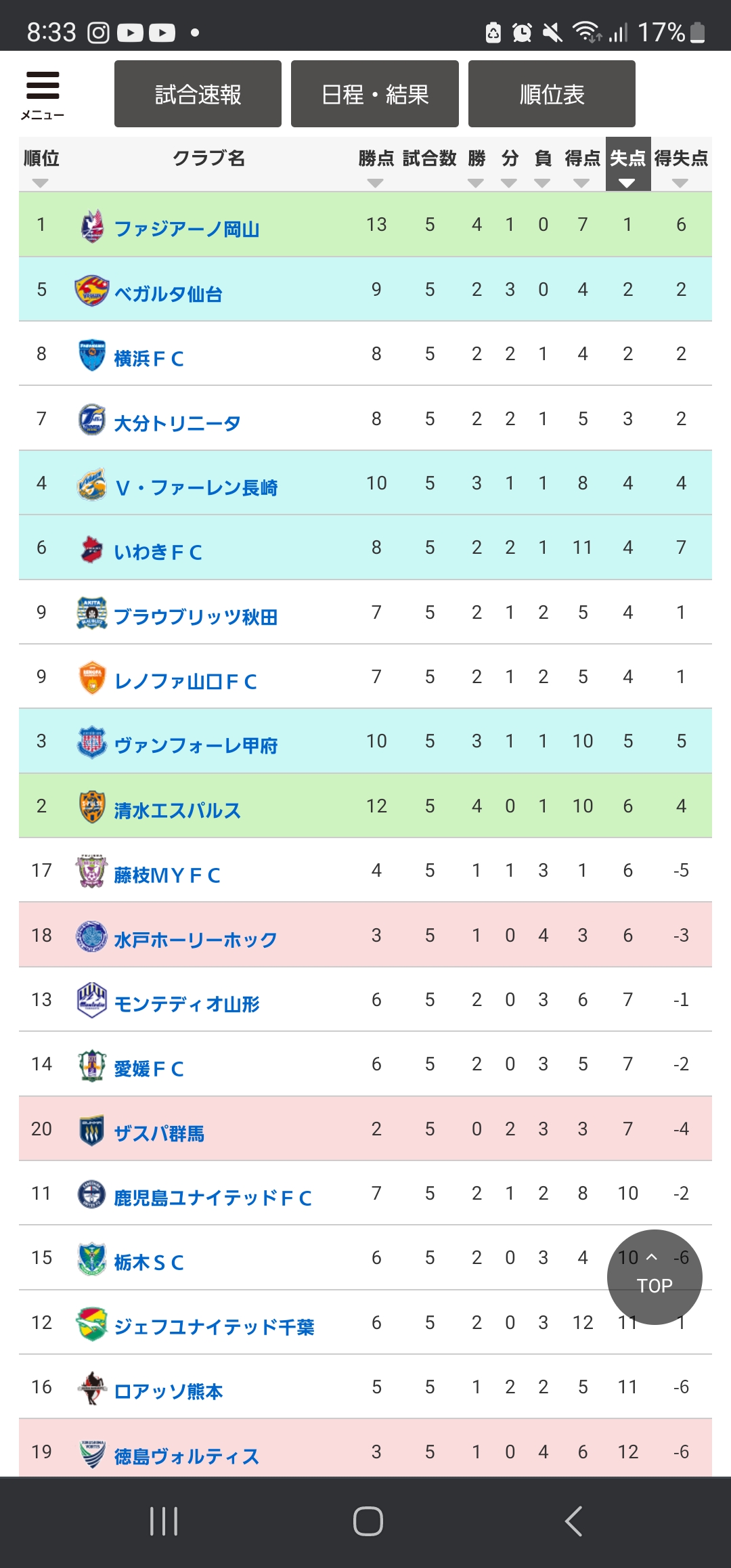The image size is (731, 1568).
Task: Tap the Iwaki FC club crest
Action: coord(91,549)
